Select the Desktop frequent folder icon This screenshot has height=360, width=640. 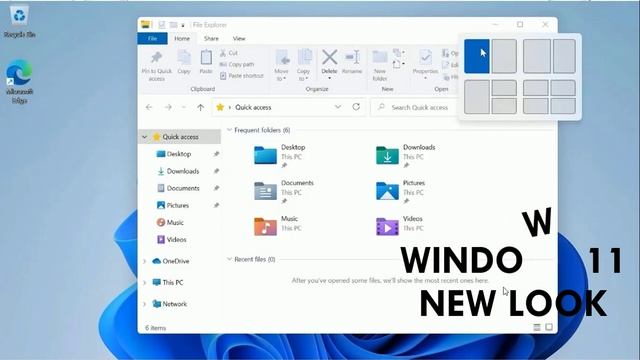pyautogui.click(x=265, y=155)
